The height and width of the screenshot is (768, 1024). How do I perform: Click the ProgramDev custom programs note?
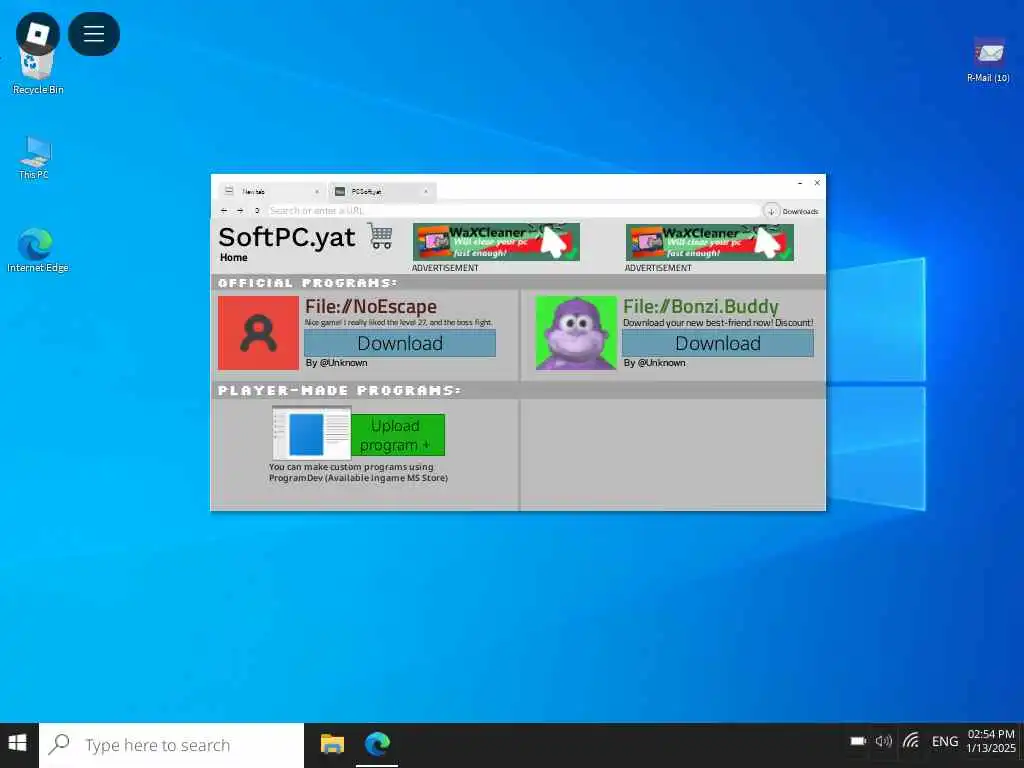click(359, 472)
